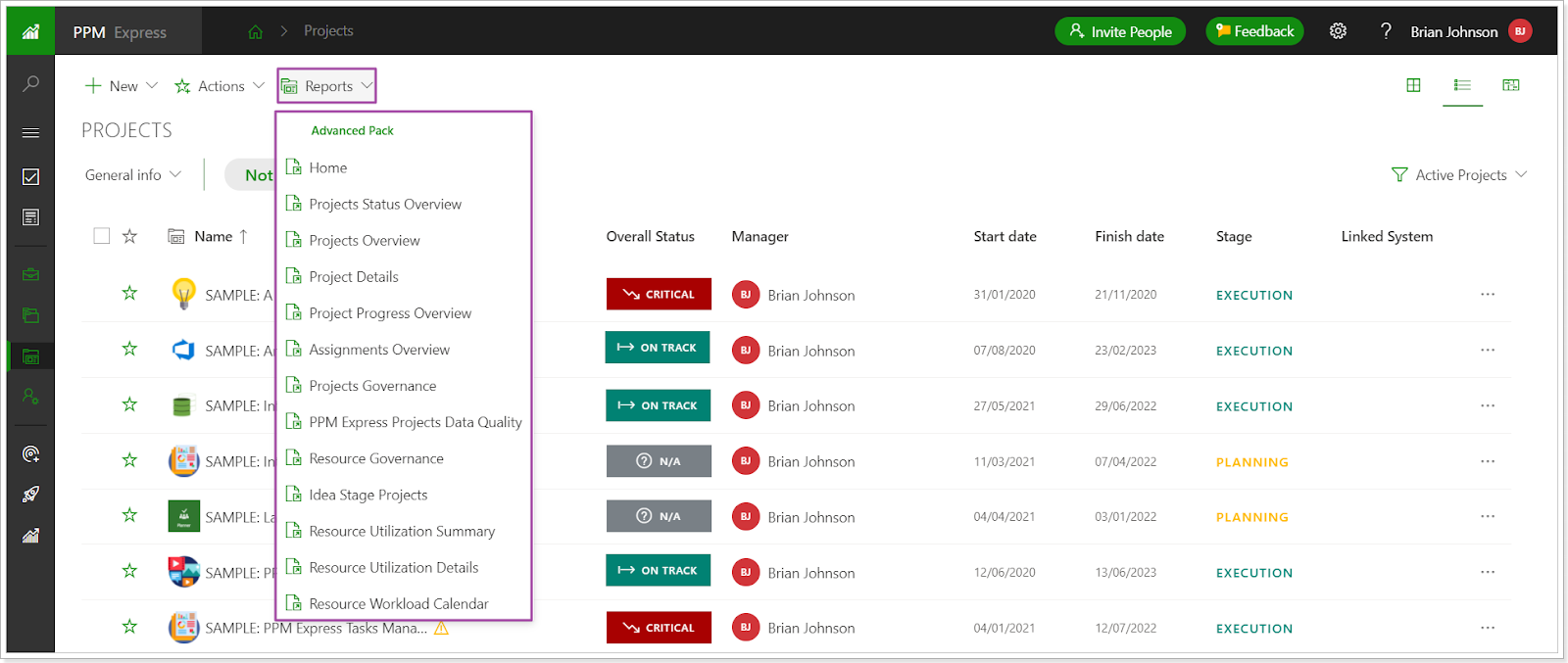Star the project starting 07/08/2020

click(x=129, y=349)
